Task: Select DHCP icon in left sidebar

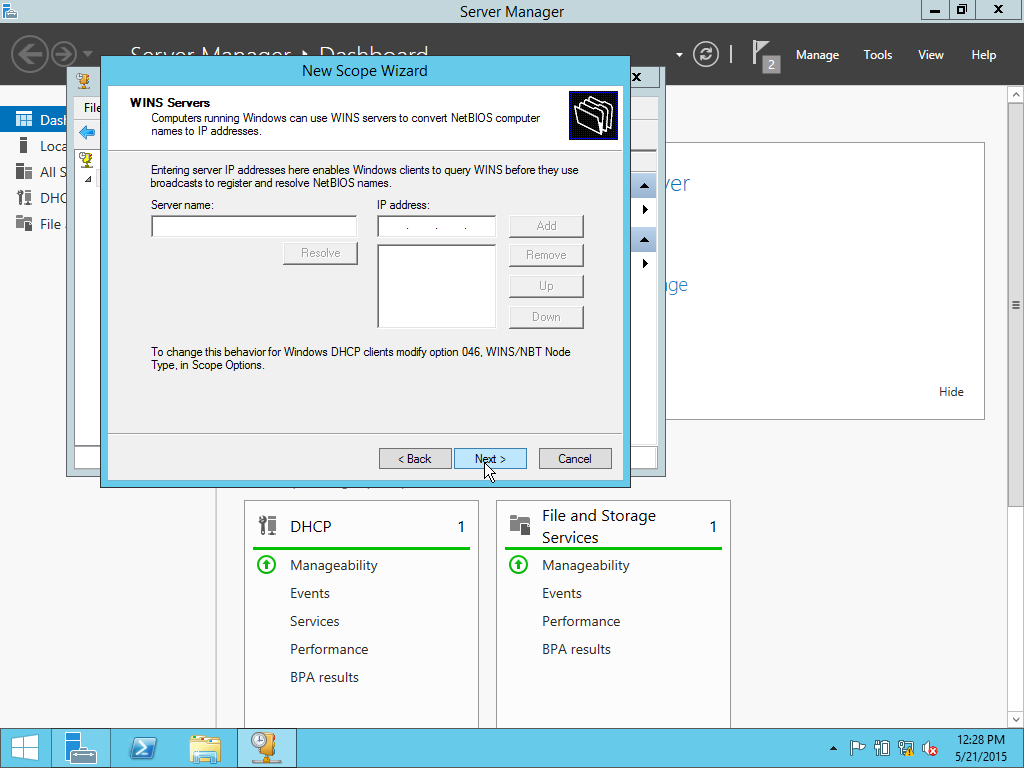Action: click(24, 198)
